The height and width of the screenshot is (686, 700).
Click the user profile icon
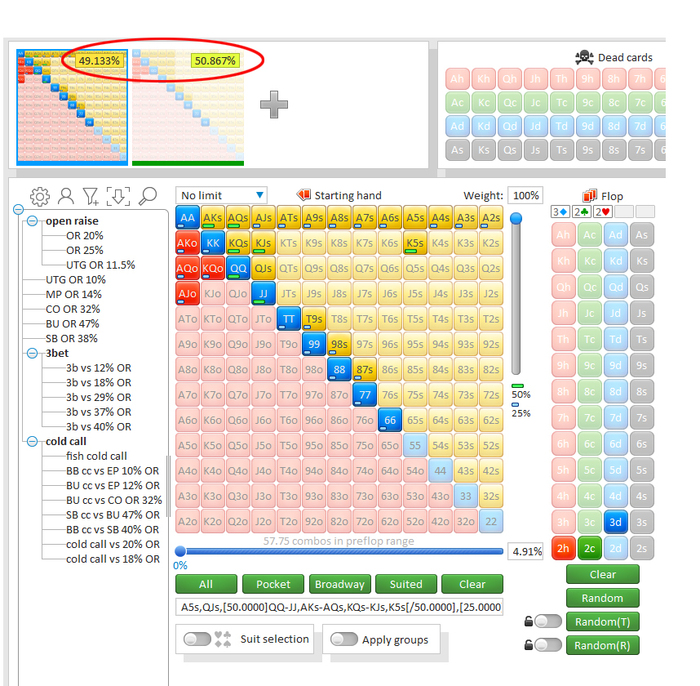click(66, 196)
